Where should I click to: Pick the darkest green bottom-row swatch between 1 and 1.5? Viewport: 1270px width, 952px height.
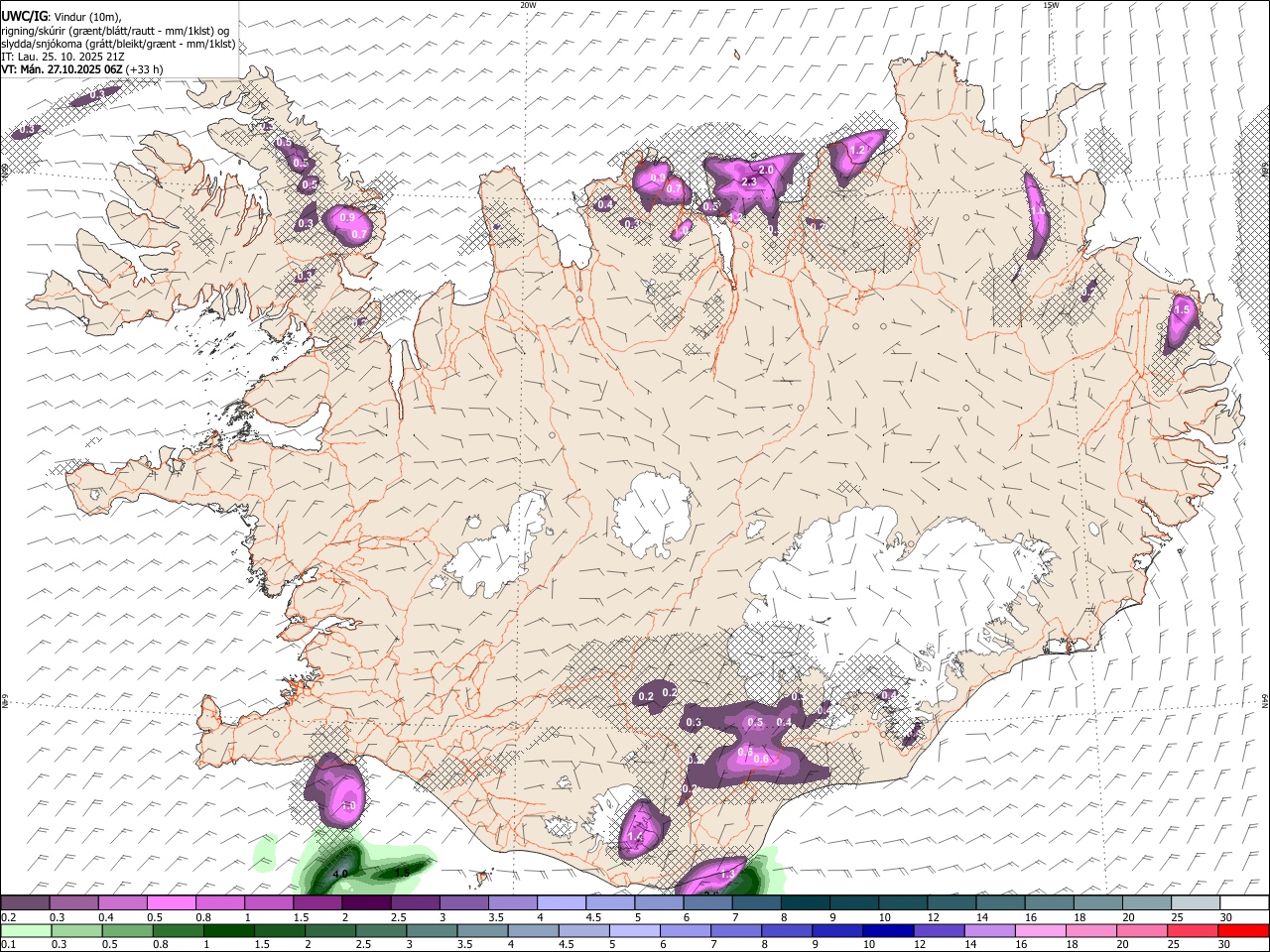(229, 931)
